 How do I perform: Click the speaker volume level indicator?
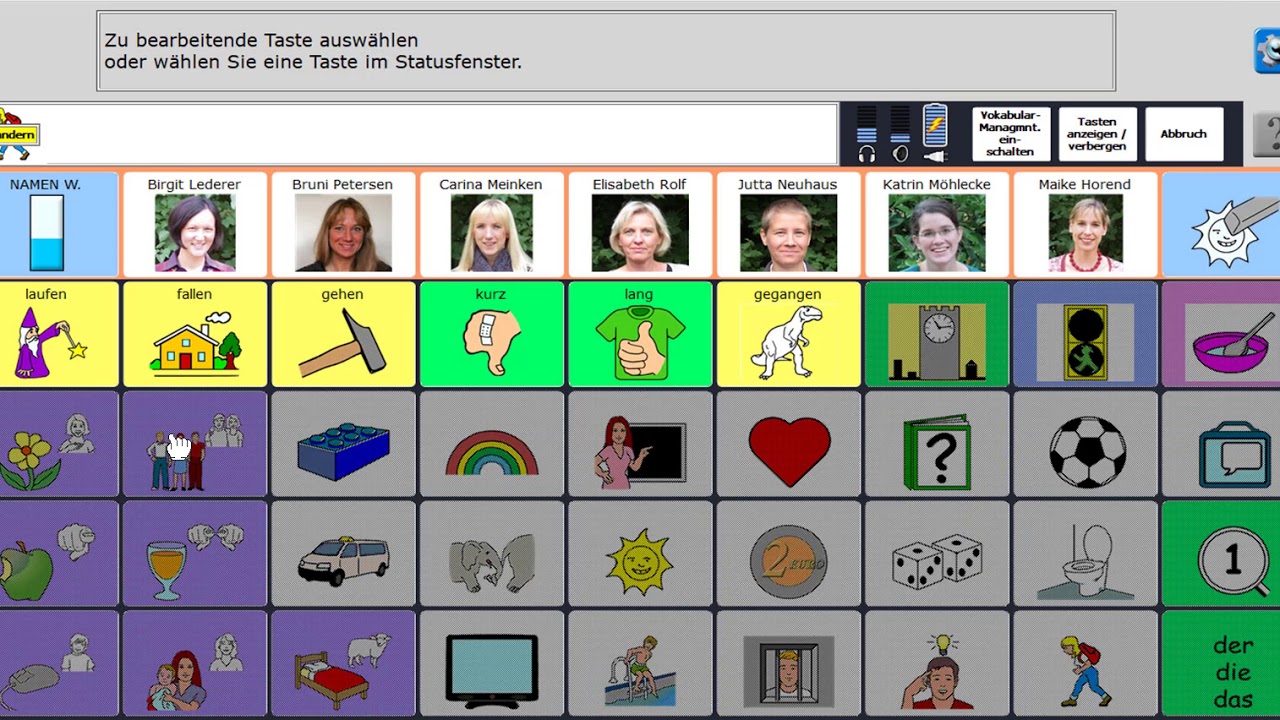point(901,134)
